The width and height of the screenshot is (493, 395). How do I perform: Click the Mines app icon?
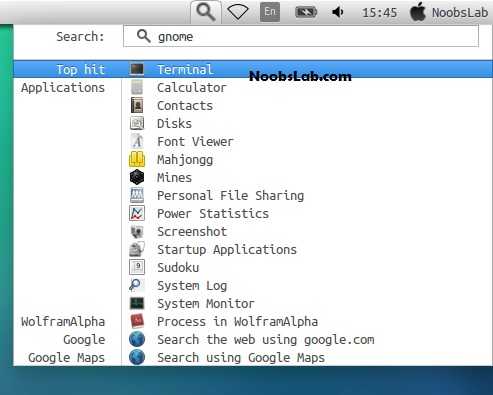[x=137, y=177]
